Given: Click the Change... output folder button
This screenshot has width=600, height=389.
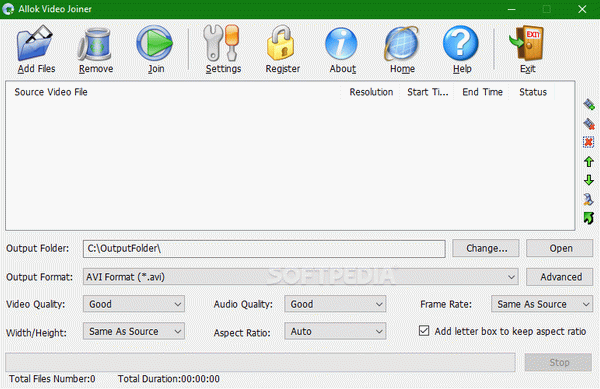Looking at the screenshot, I should 486,248.
